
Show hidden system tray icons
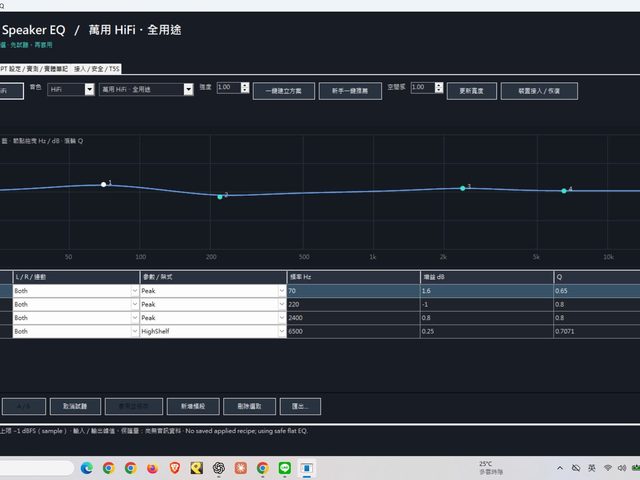point(560,468)
